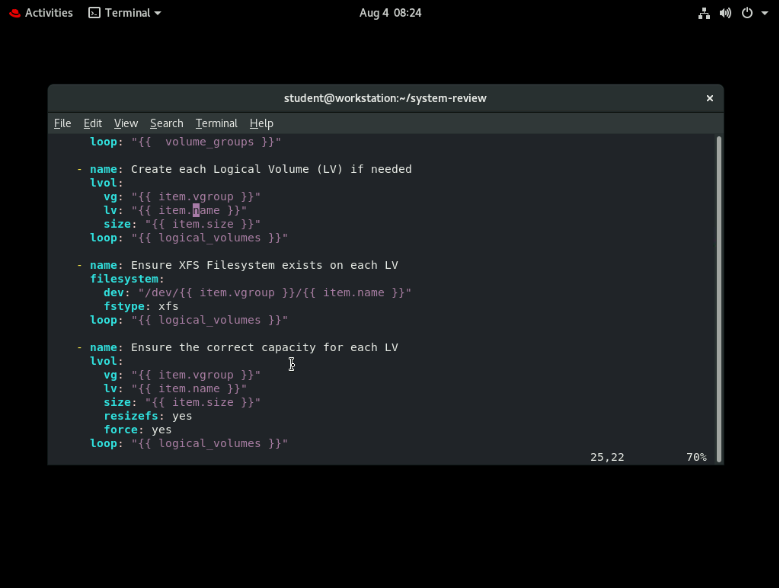Expand the system menu dropdown arrow

[x=765, y=13]
